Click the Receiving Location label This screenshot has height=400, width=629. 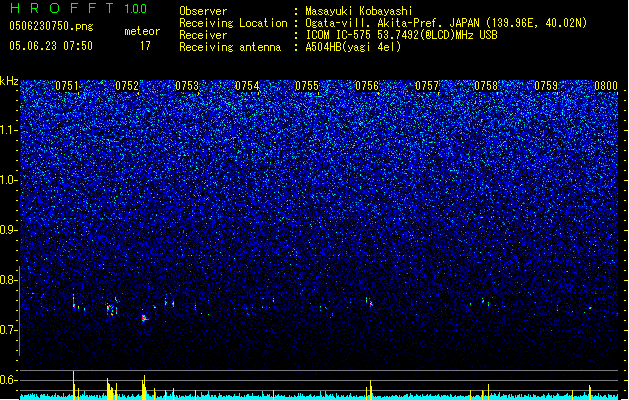(233, 23)
